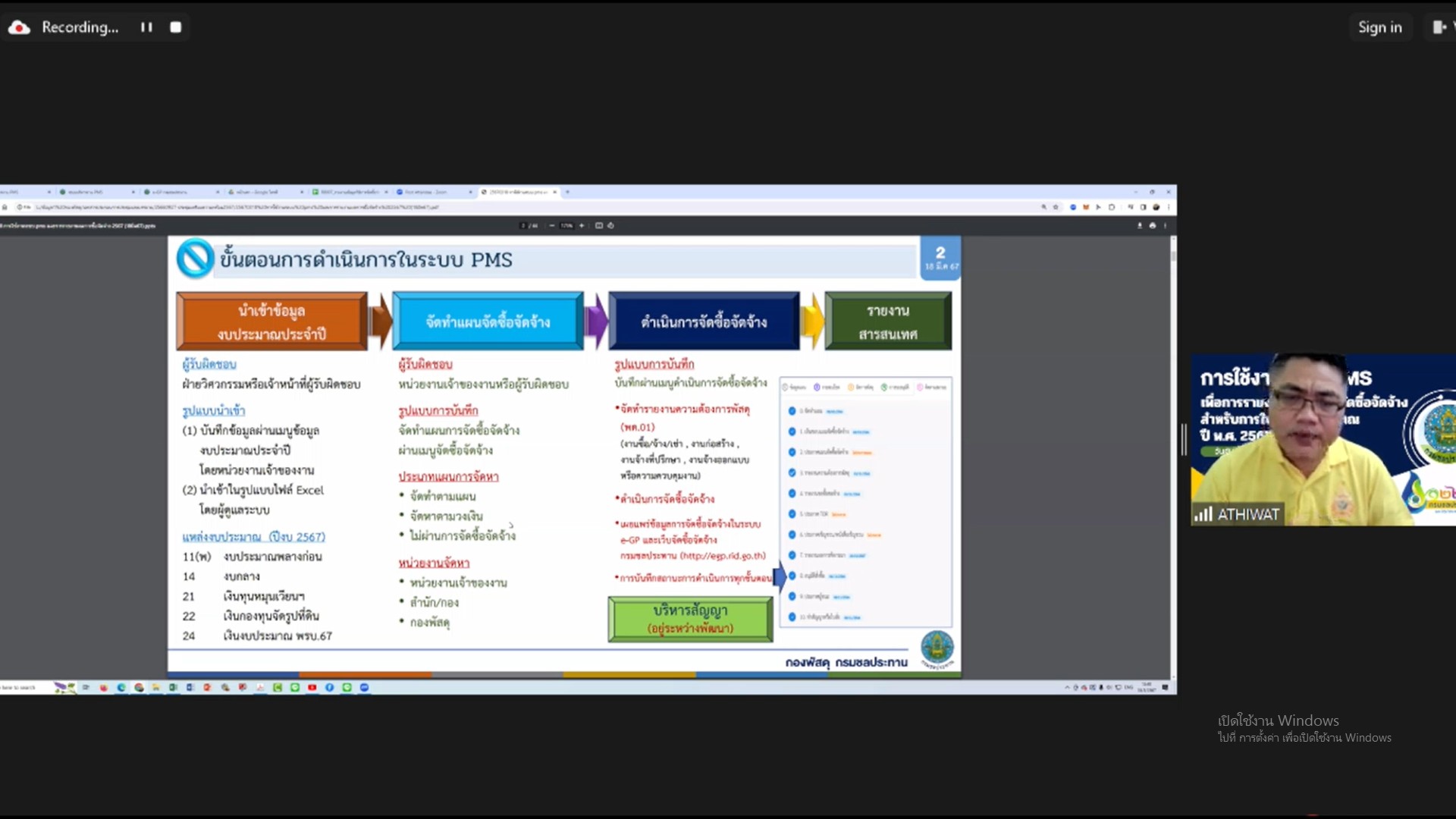Viewport: 1456px width, 819px height.
Task: Click the divider handle beside the video panel
Action: coord(1184,440)
